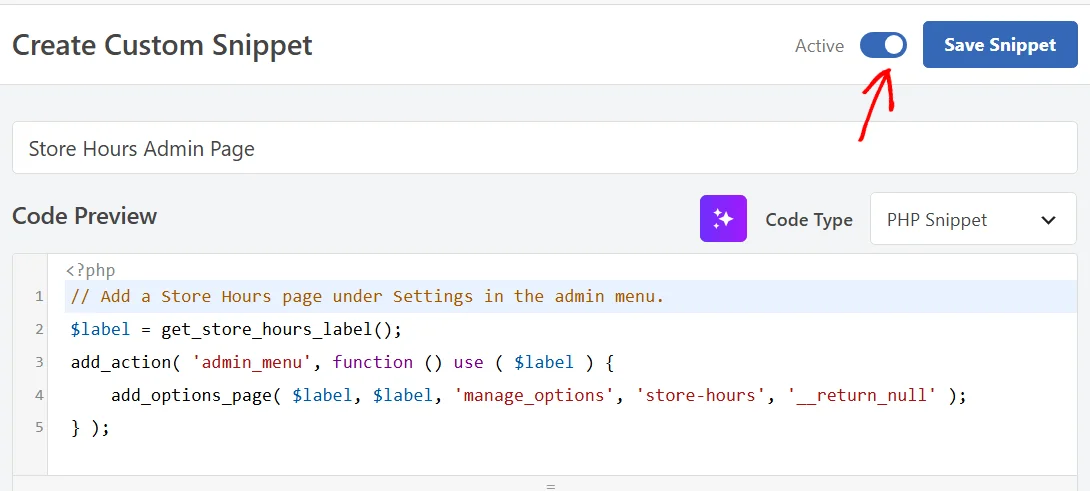
Task: Click the Create Custom Snippet heading
Action: coord(163,45)
